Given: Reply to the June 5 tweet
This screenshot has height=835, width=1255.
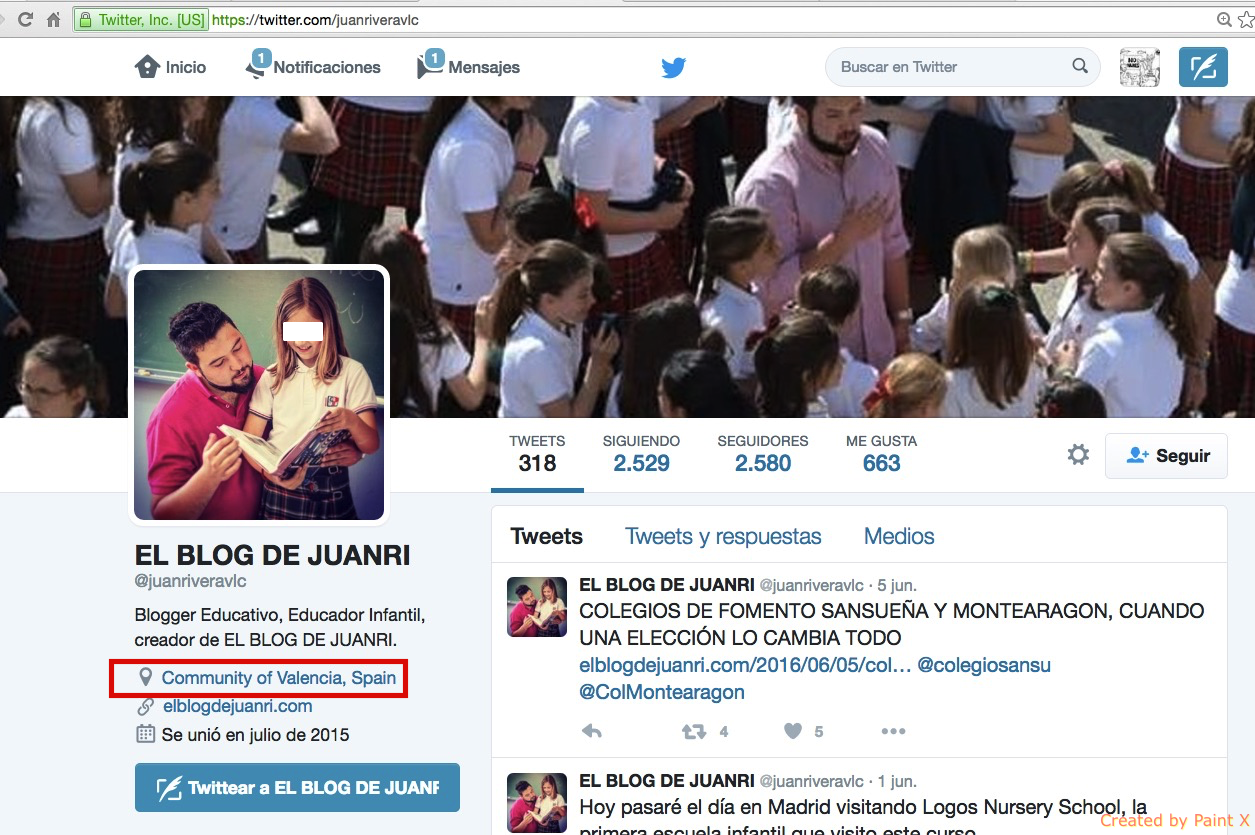Looking at the screenshot, I should (592, 732).
